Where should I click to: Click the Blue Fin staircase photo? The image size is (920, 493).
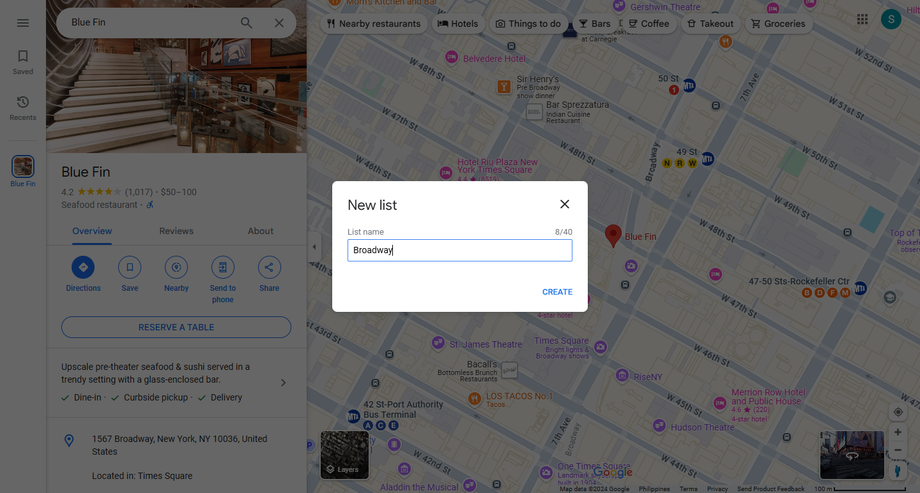coord(176,76)
